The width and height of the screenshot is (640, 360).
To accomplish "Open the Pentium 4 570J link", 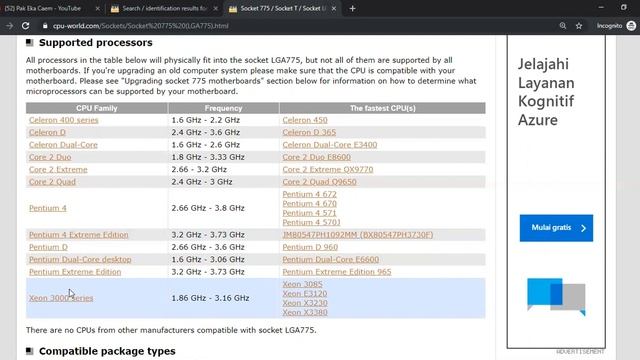I will pos(311,222).
